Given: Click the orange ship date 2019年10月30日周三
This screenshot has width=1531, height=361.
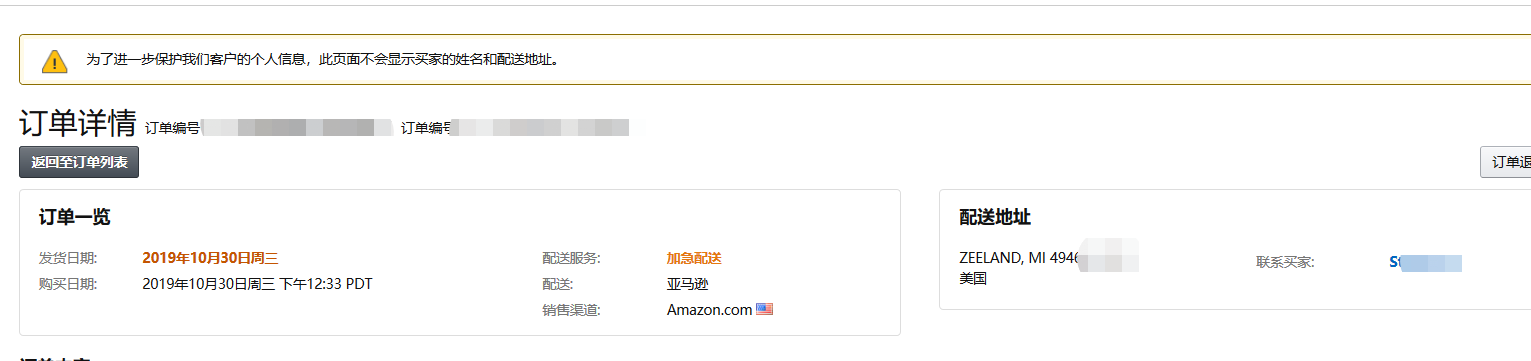Looking at the screenshot, I should click(210, 258).
